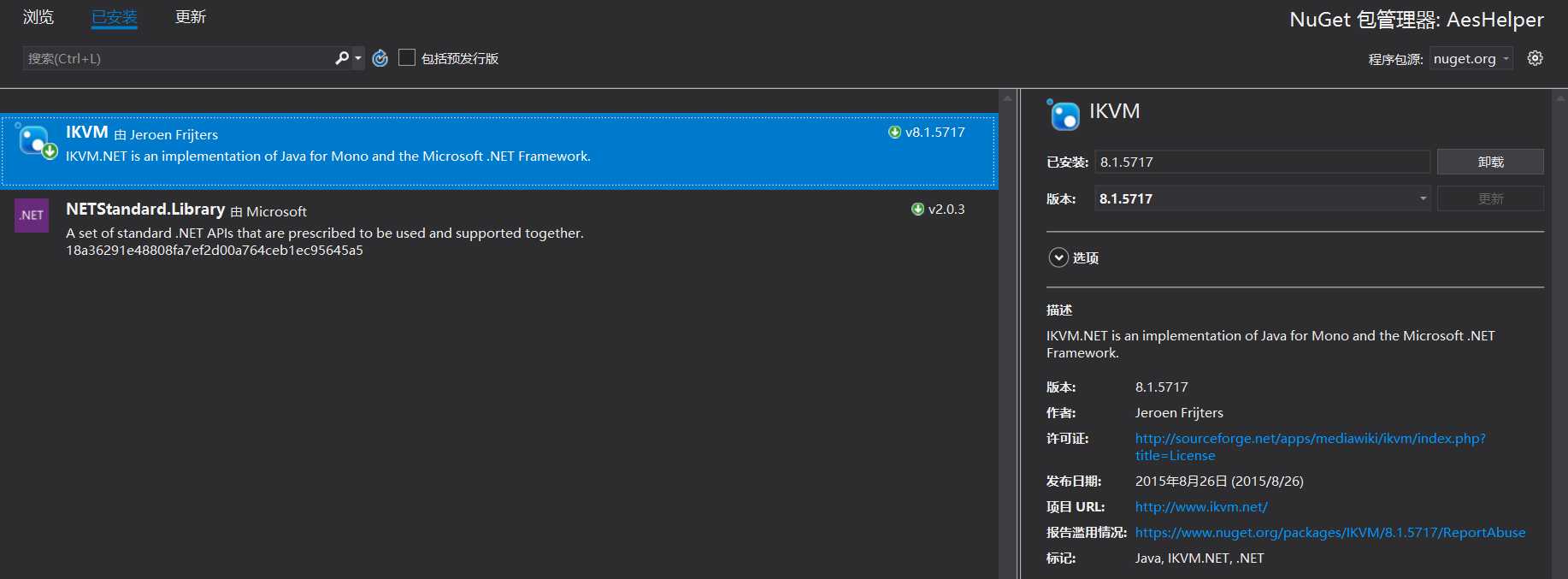The image size is (1568, 579).
Task: Select the NETStandard.Library package row
Action: click(498, 228)
